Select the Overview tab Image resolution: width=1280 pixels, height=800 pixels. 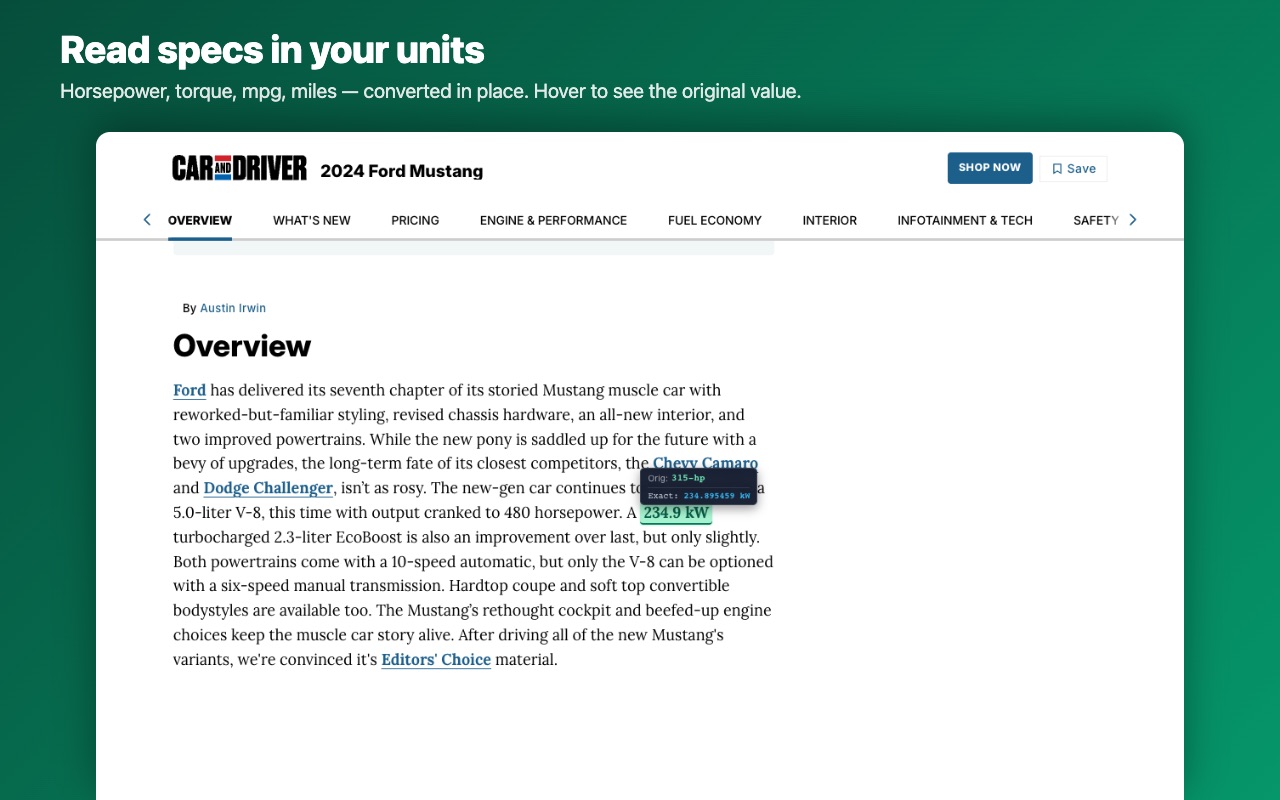[200, 220]
